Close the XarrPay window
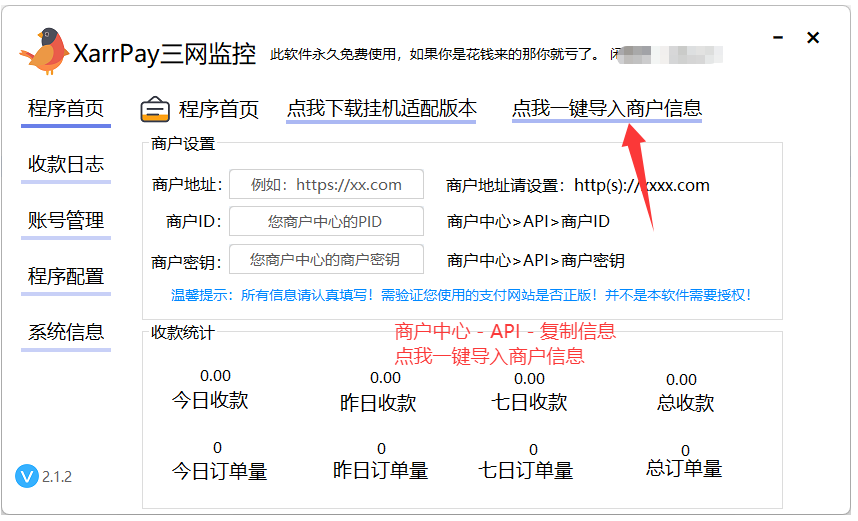The height and width of the screenshot is (521, 858). [x=813, y=38]
